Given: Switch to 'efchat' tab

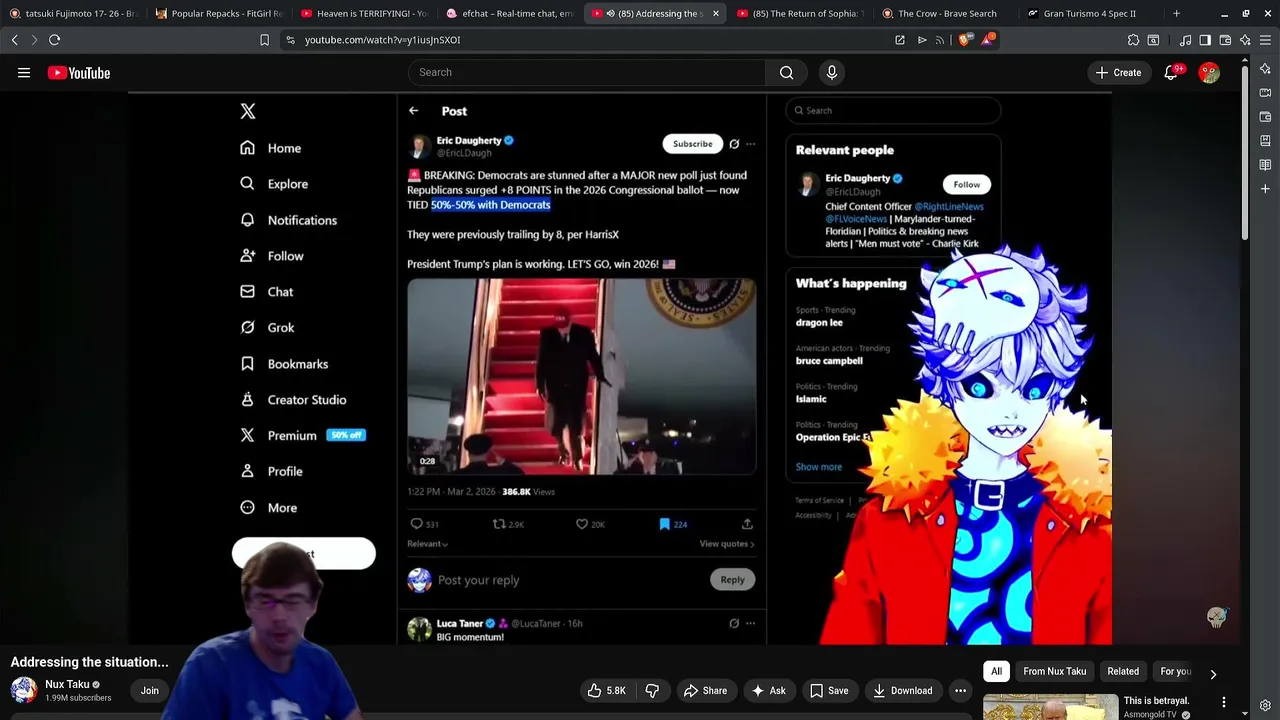Looking at the screenshot, I should 510,13.
